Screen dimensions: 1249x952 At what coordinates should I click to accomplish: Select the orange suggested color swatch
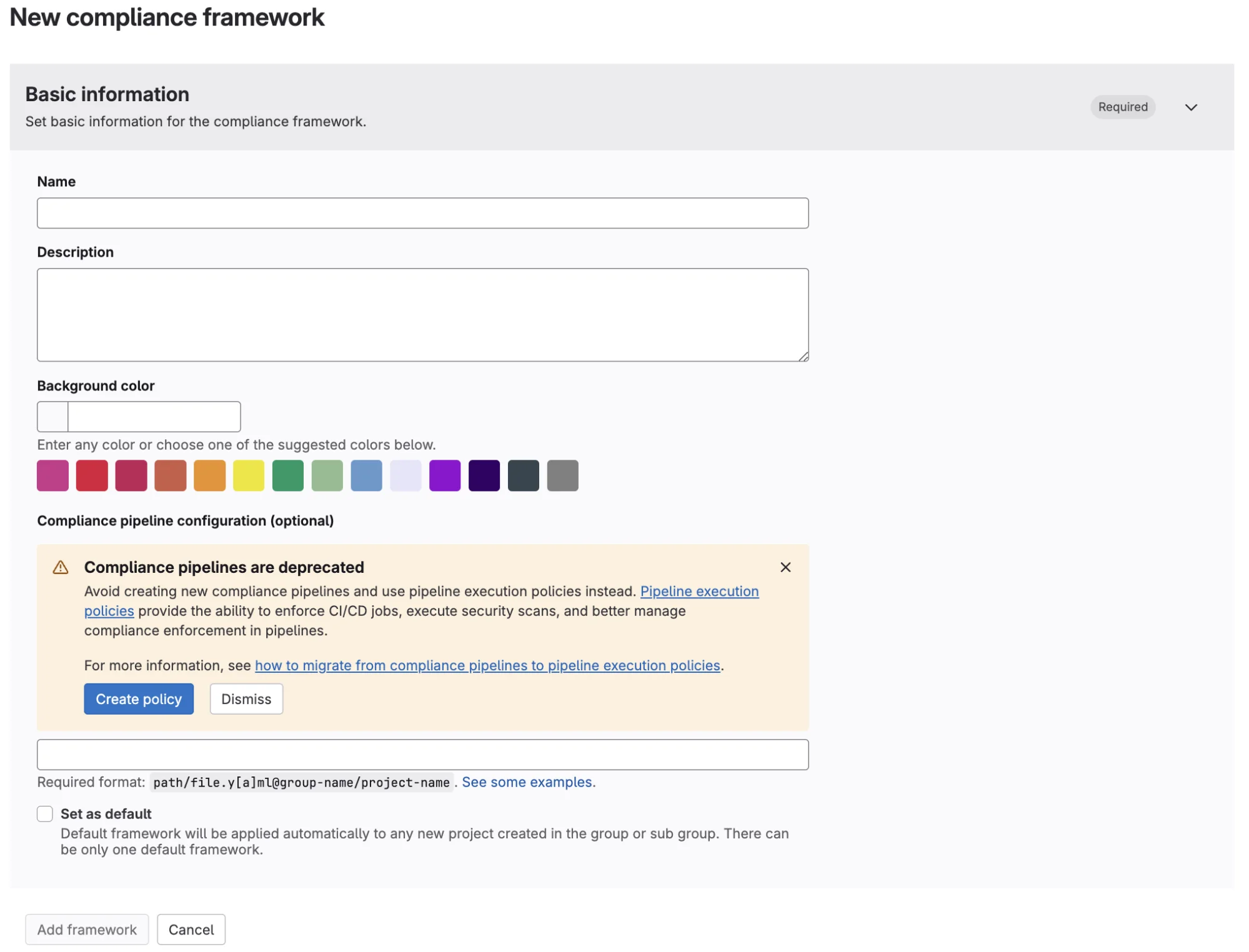pyautogui.click(x=210, y=476)
